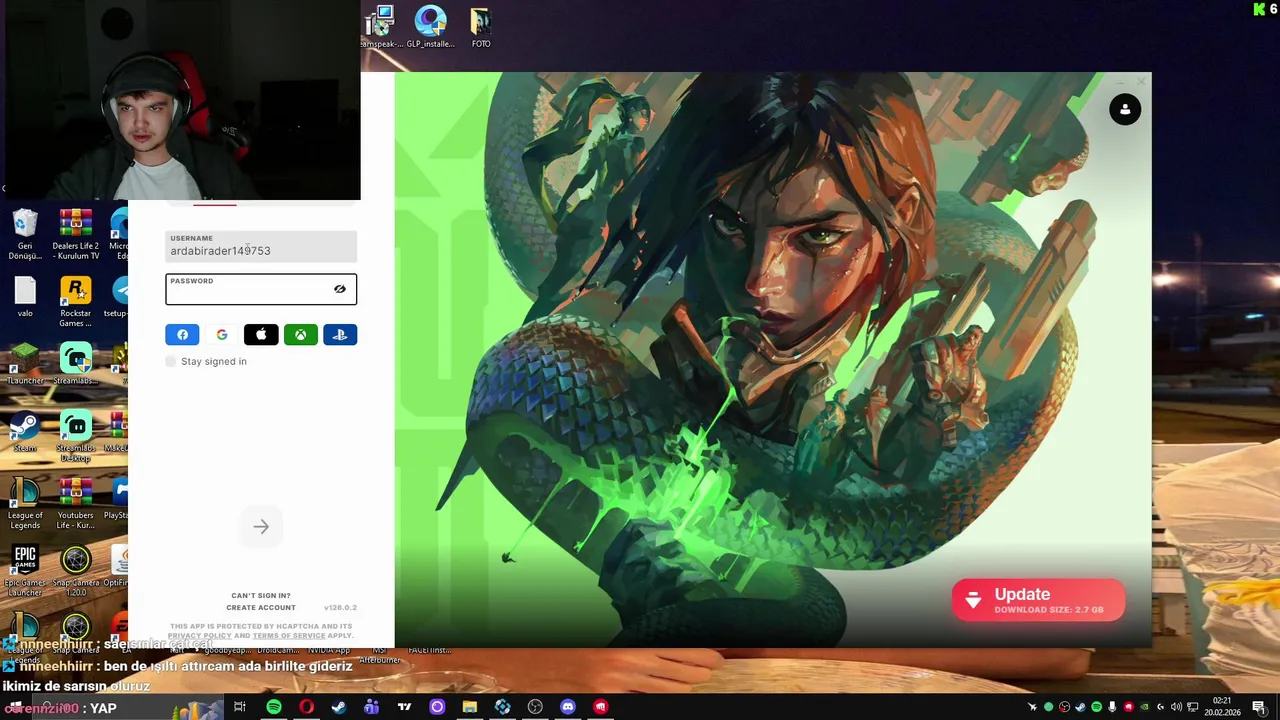Open the Logitech G Hub tray icon

coord(1160,707)
